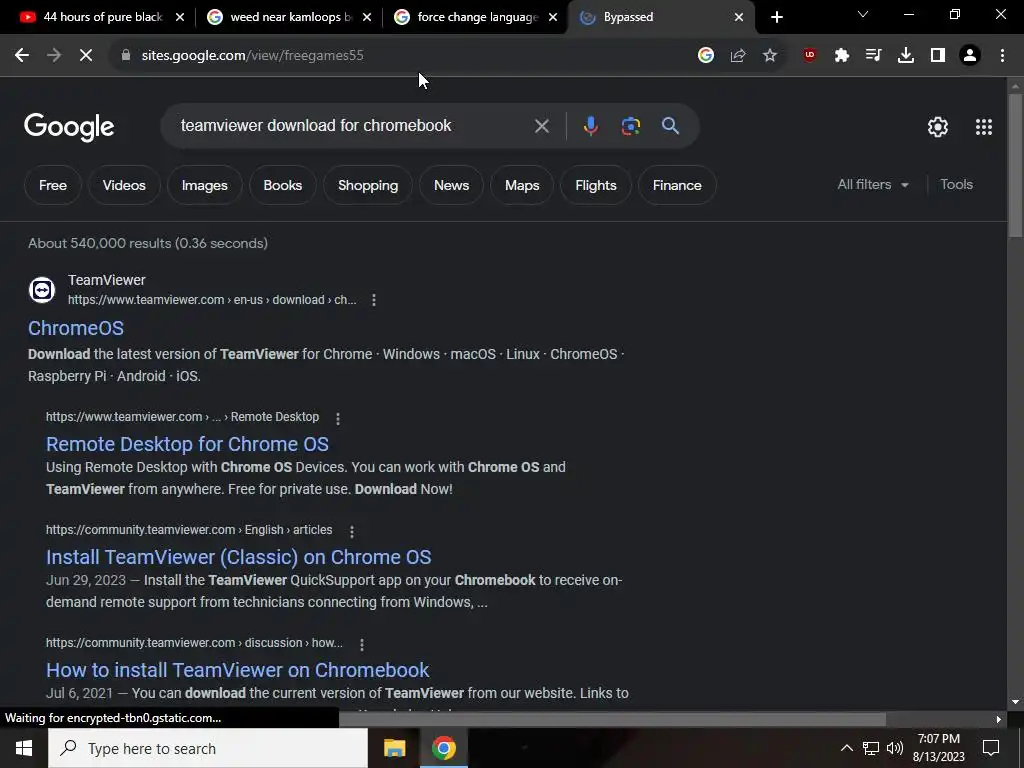Open the Extensions puzzle piece menu

(x=842, y=56)
